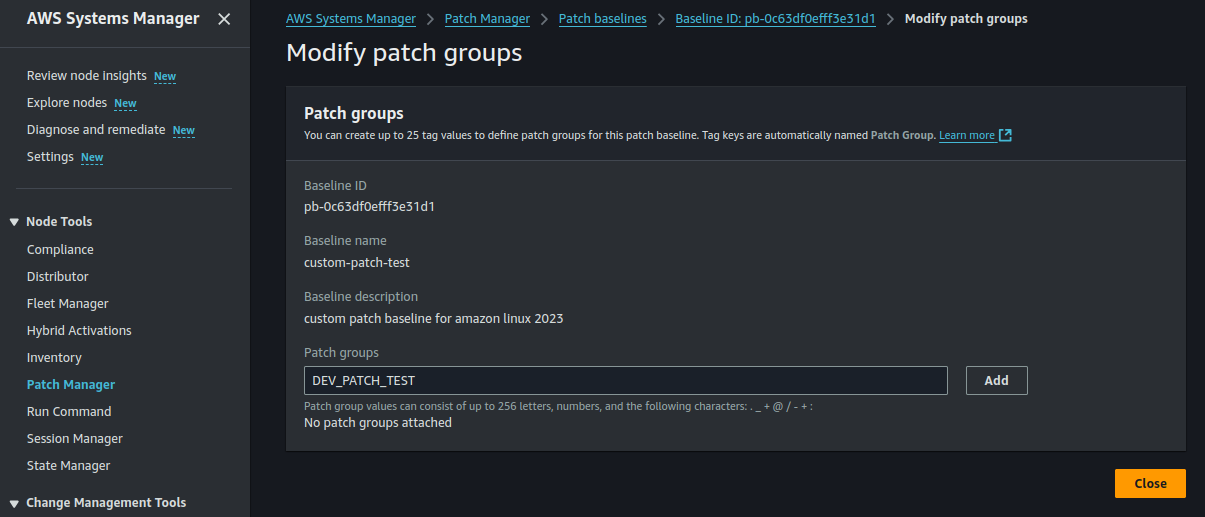Open Fleet Manager
Image resolution: width=1205 pixels, height=517 pixels.
point(68,304)
